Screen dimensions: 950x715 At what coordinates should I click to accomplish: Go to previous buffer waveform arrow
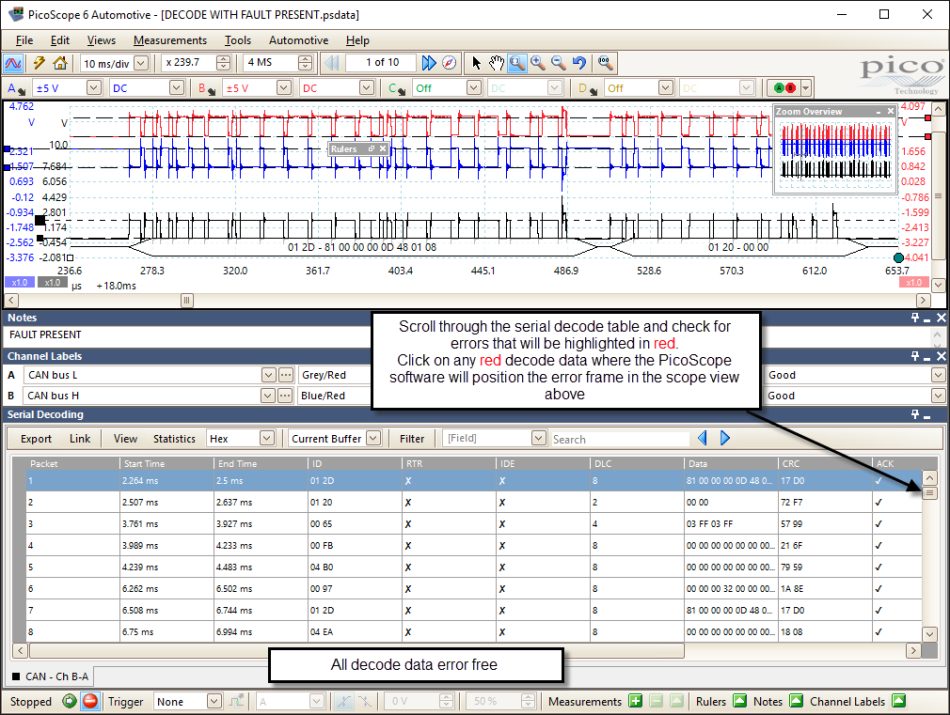(x=331, y=63)
